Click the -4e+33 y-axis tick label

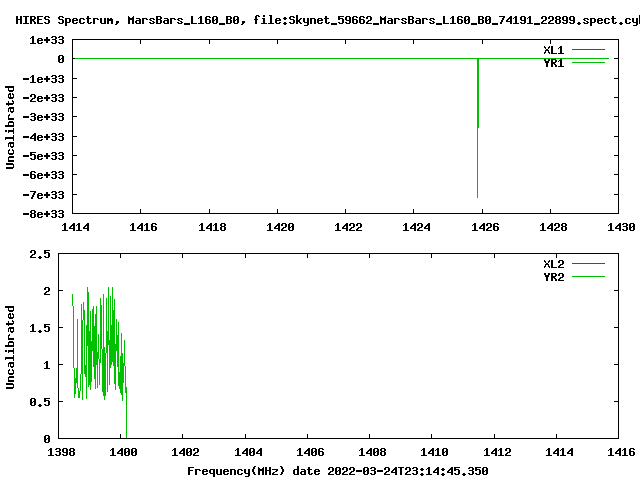click(44, 137)
